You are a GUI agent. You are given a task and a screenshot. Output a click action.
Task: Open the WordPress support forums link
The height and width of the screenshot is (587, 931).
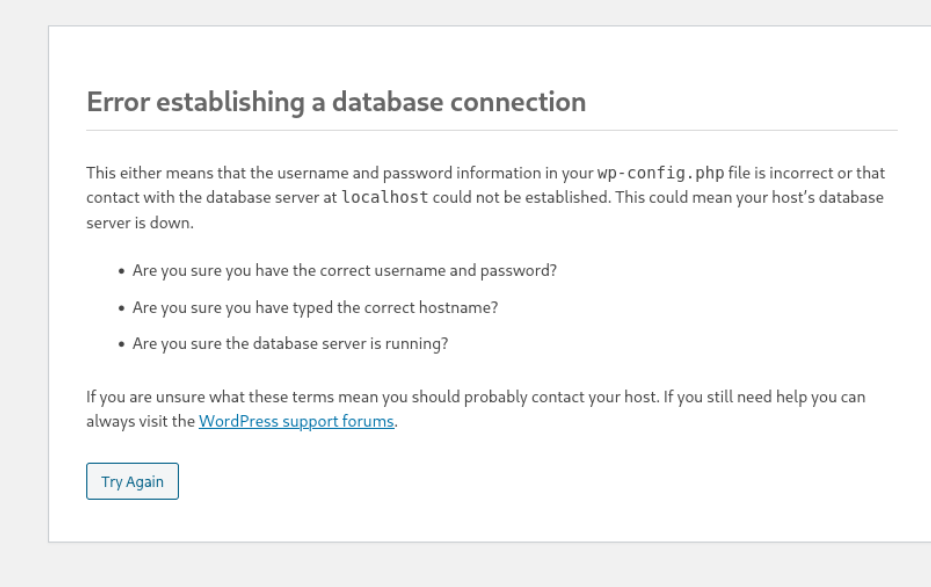[296, 421]
